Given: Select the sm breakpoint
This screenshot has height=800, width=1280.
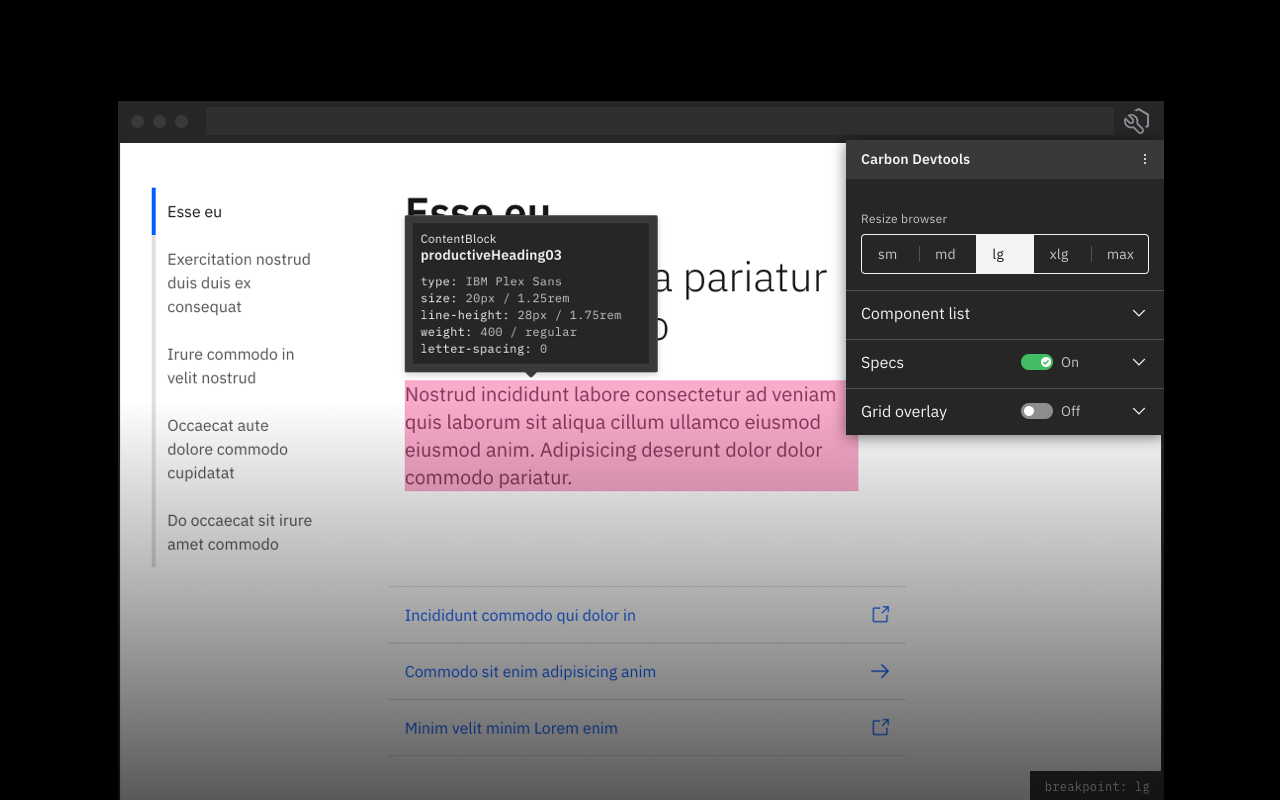Looking at the screenshot, I should click(x=887, y=254).
